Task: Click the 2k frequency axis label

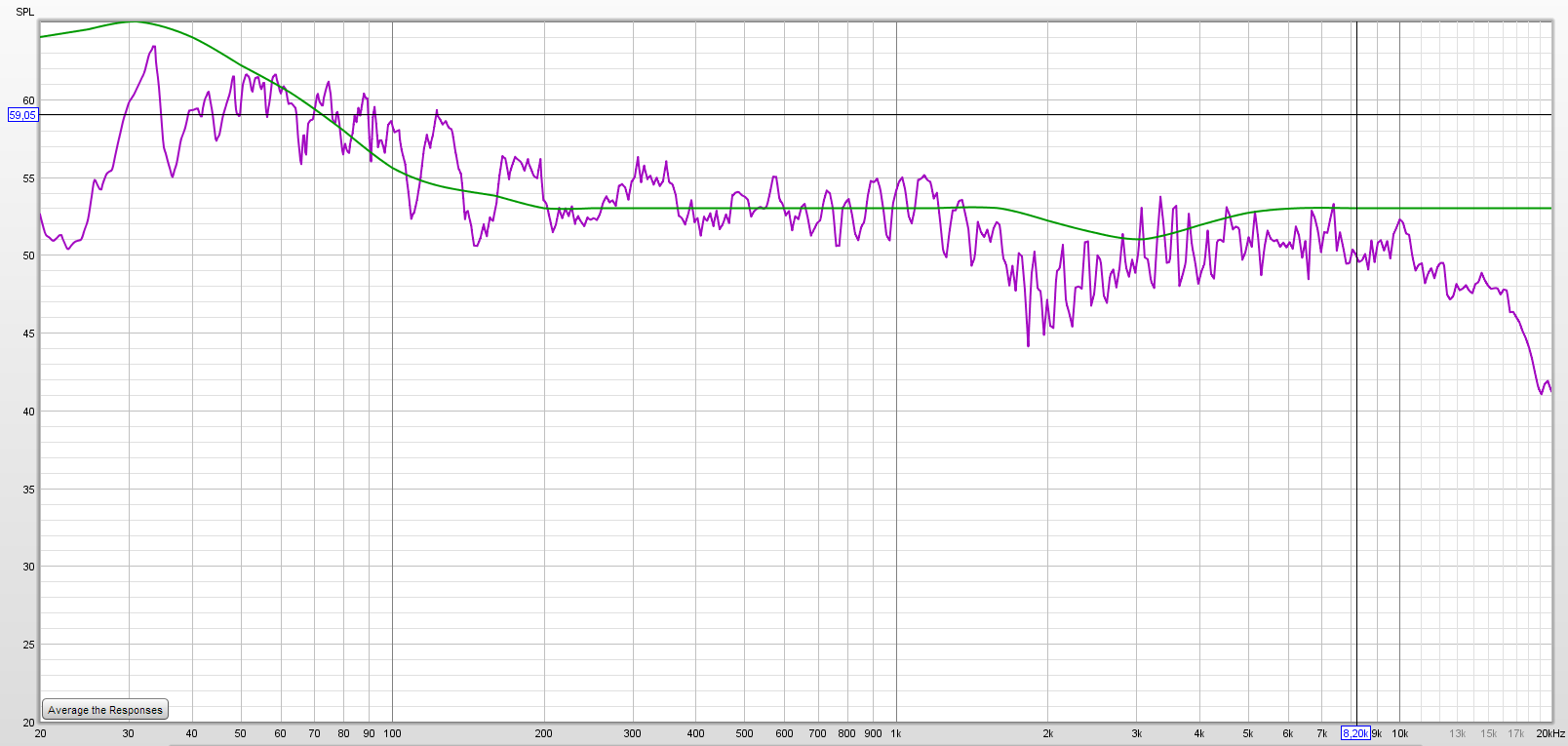Action: (1047, 733)
